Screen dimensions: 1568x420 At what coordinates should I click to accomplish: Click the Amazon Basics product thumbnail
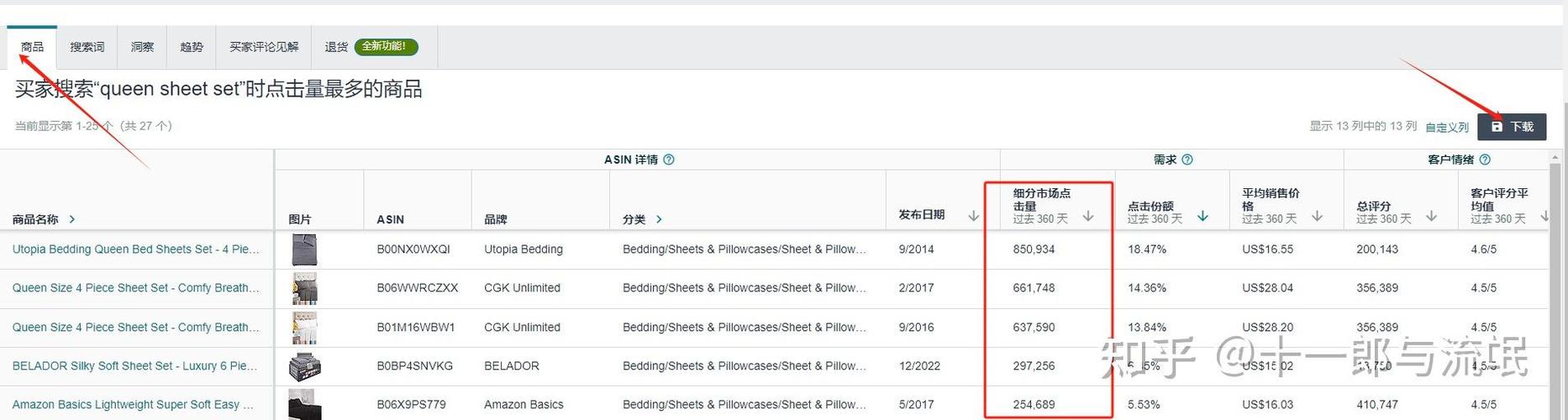304,405
